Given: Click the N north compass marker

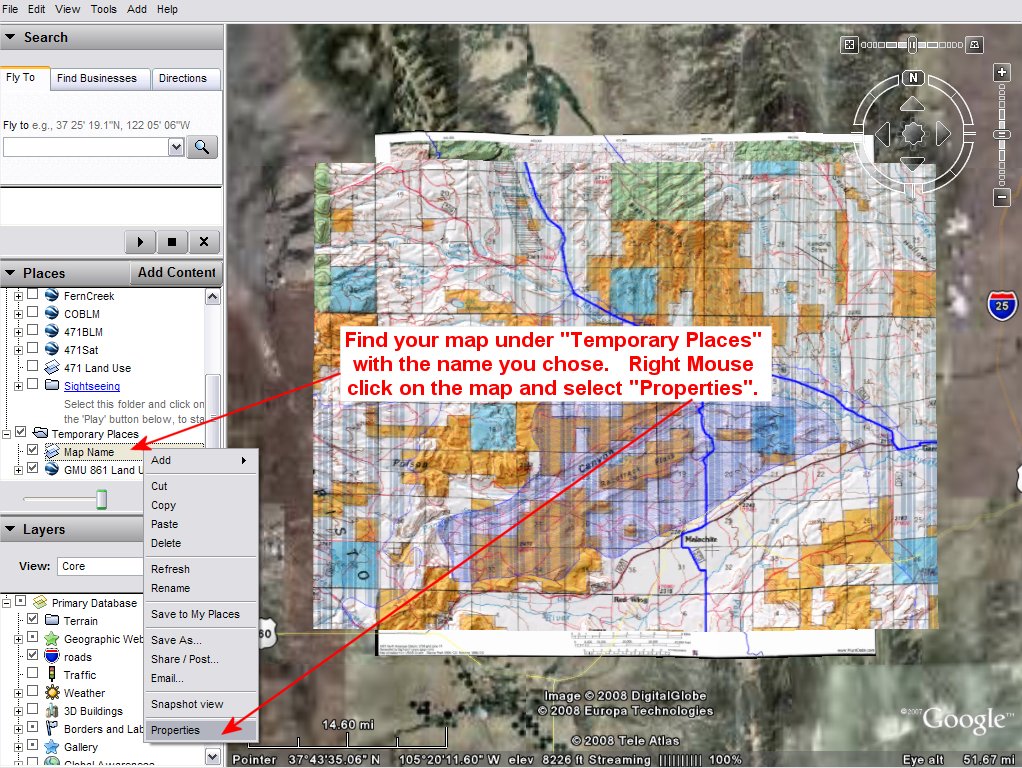Looking at the screenshot, I should point(913,78).
